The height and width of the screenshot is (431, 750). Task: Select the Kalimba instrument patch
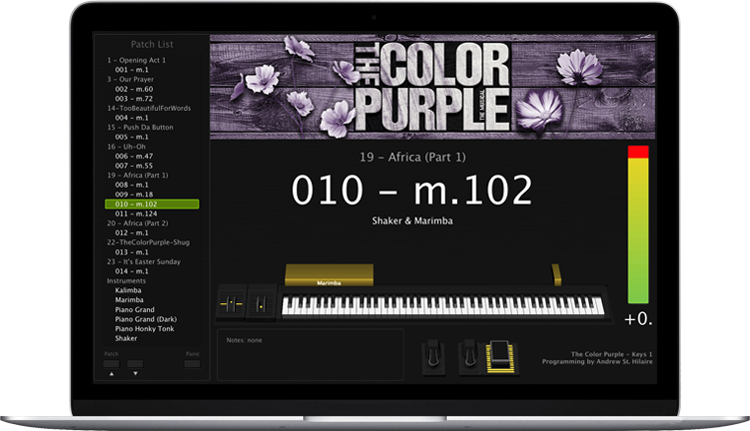coord(128,290)
